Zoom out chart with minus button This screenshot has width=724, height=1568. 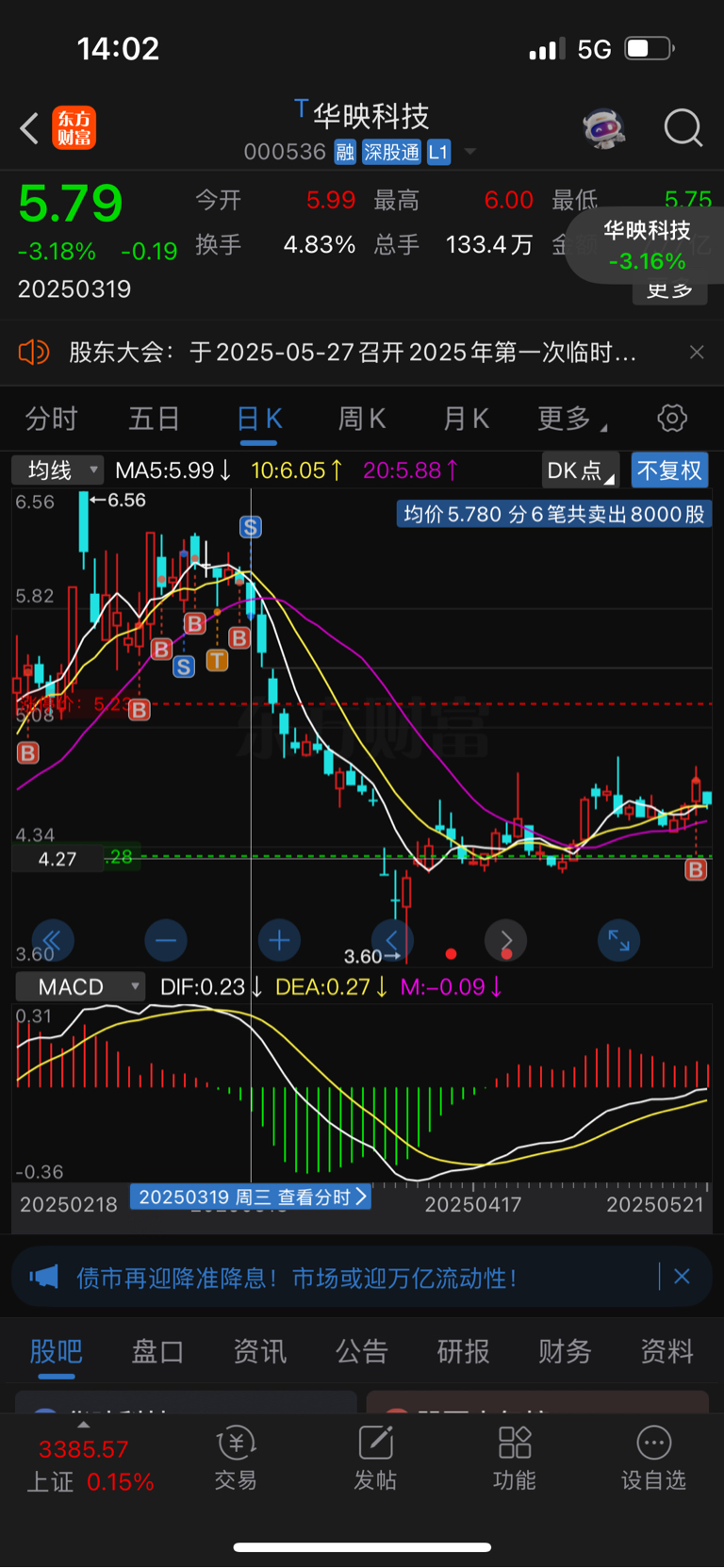coord(166,940)
